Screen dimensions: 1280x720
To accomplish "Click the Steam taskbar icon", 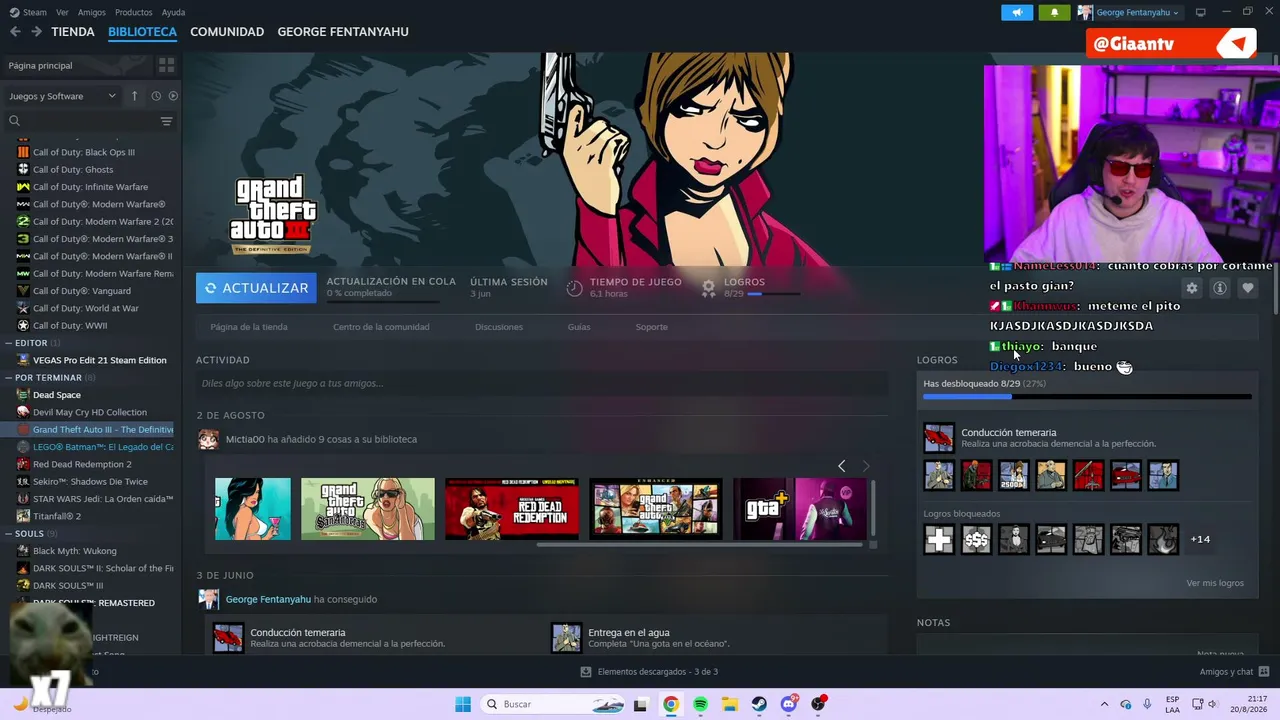I will tap(759, 704).
